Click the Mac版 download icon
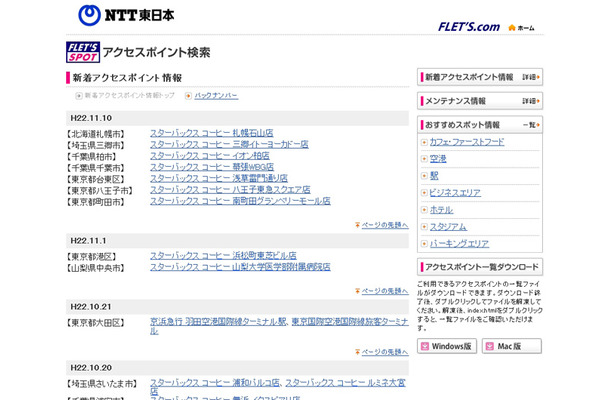The image size is (610, 400). tap(490, 346)
